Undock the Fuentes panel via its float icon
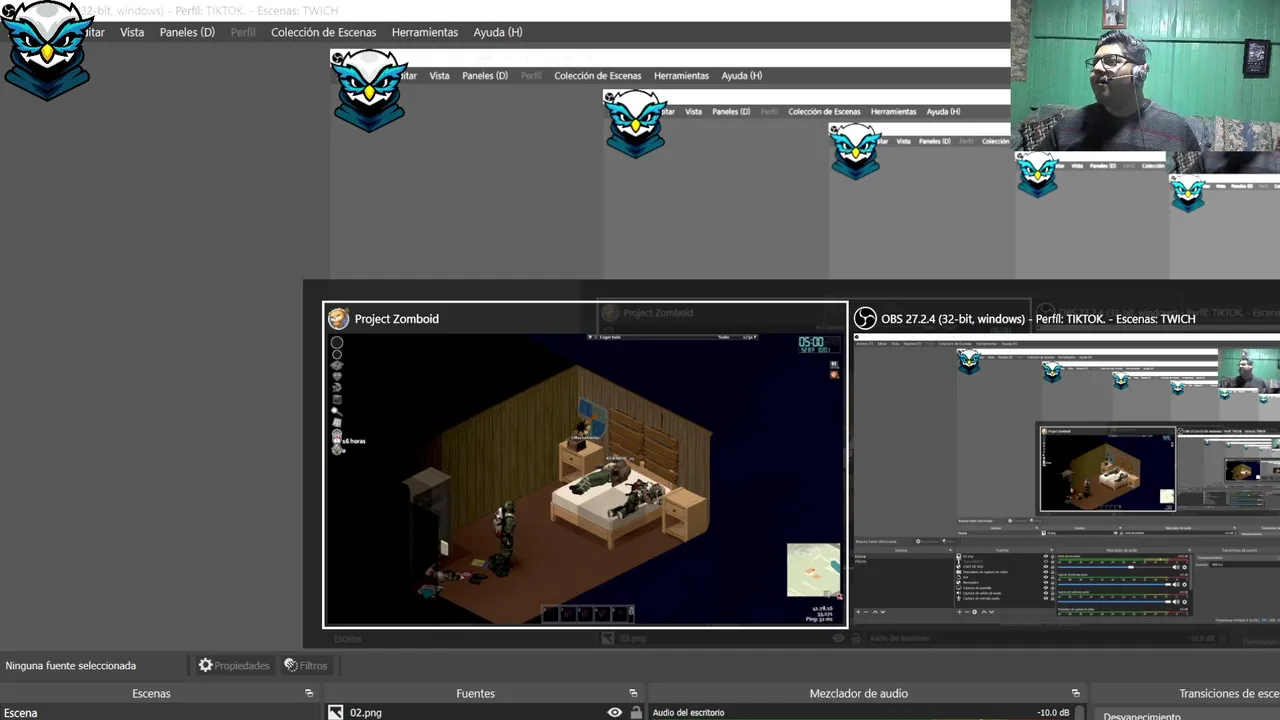 click(633, 693)
